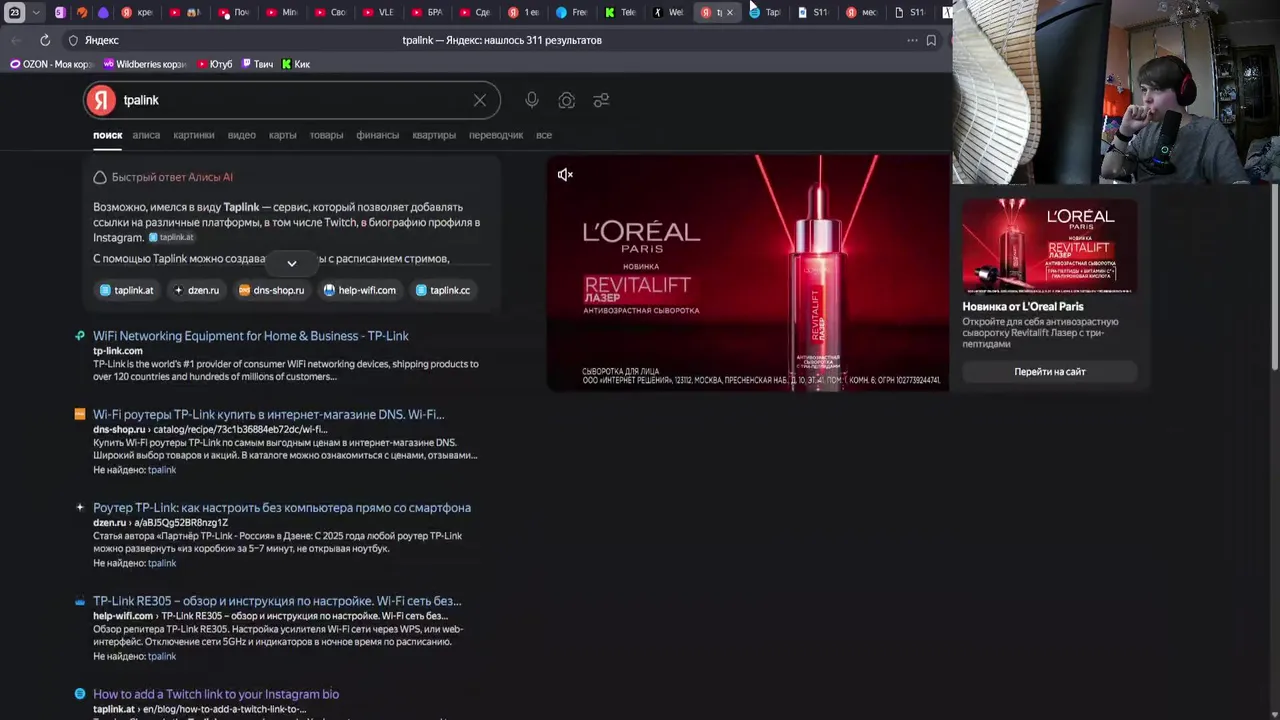Open taplink.cc source chip
Screen dimensions: 1280x720
point(442,290)
